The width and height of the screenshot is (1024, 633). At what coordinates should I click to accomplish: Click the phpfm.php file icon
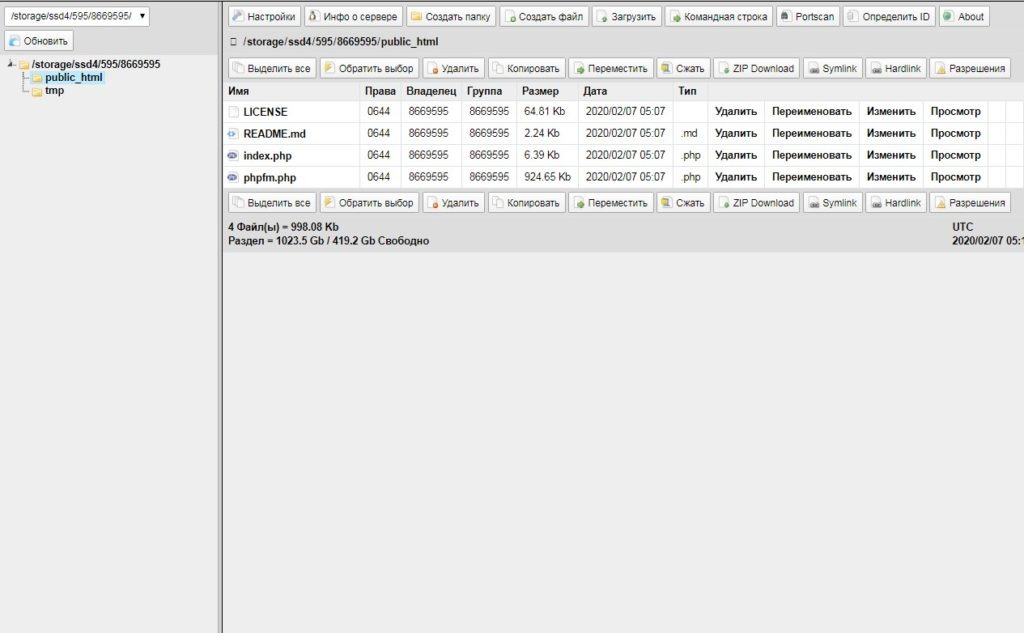232,177
